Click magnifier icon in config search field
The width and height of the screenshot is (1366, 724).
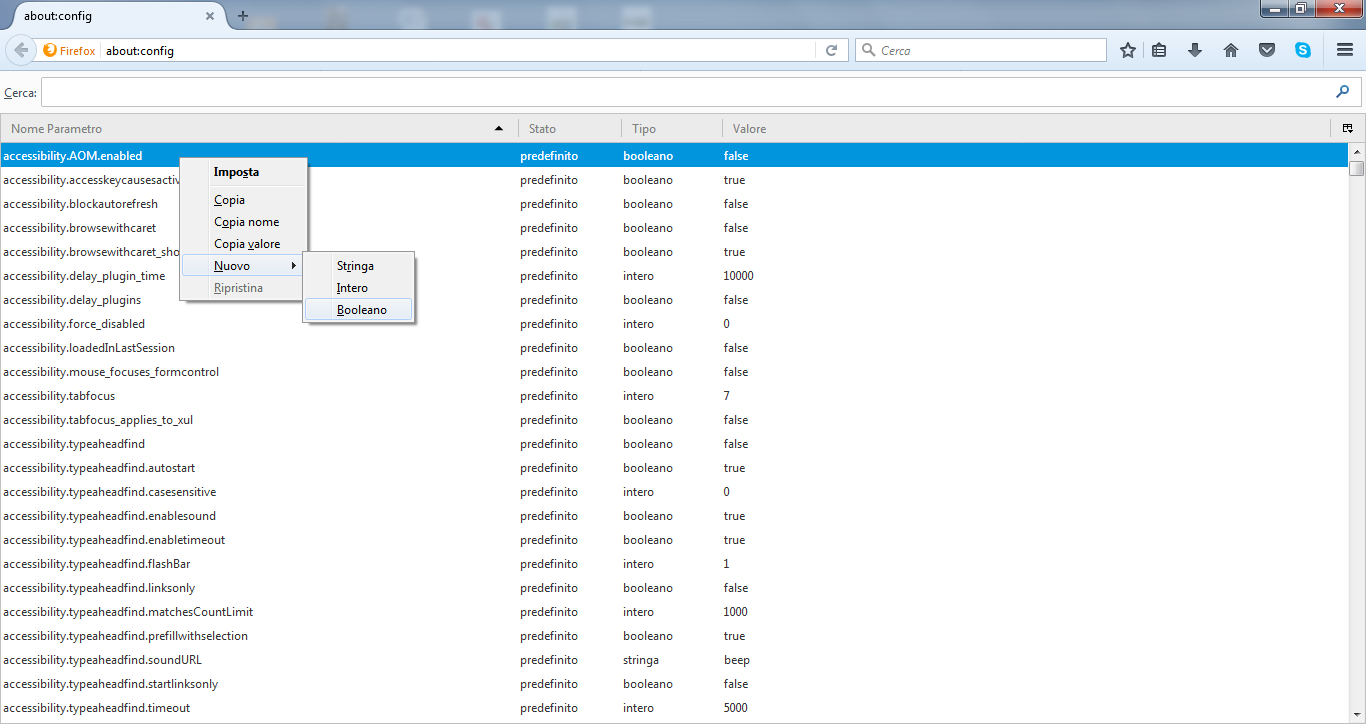1342,92
